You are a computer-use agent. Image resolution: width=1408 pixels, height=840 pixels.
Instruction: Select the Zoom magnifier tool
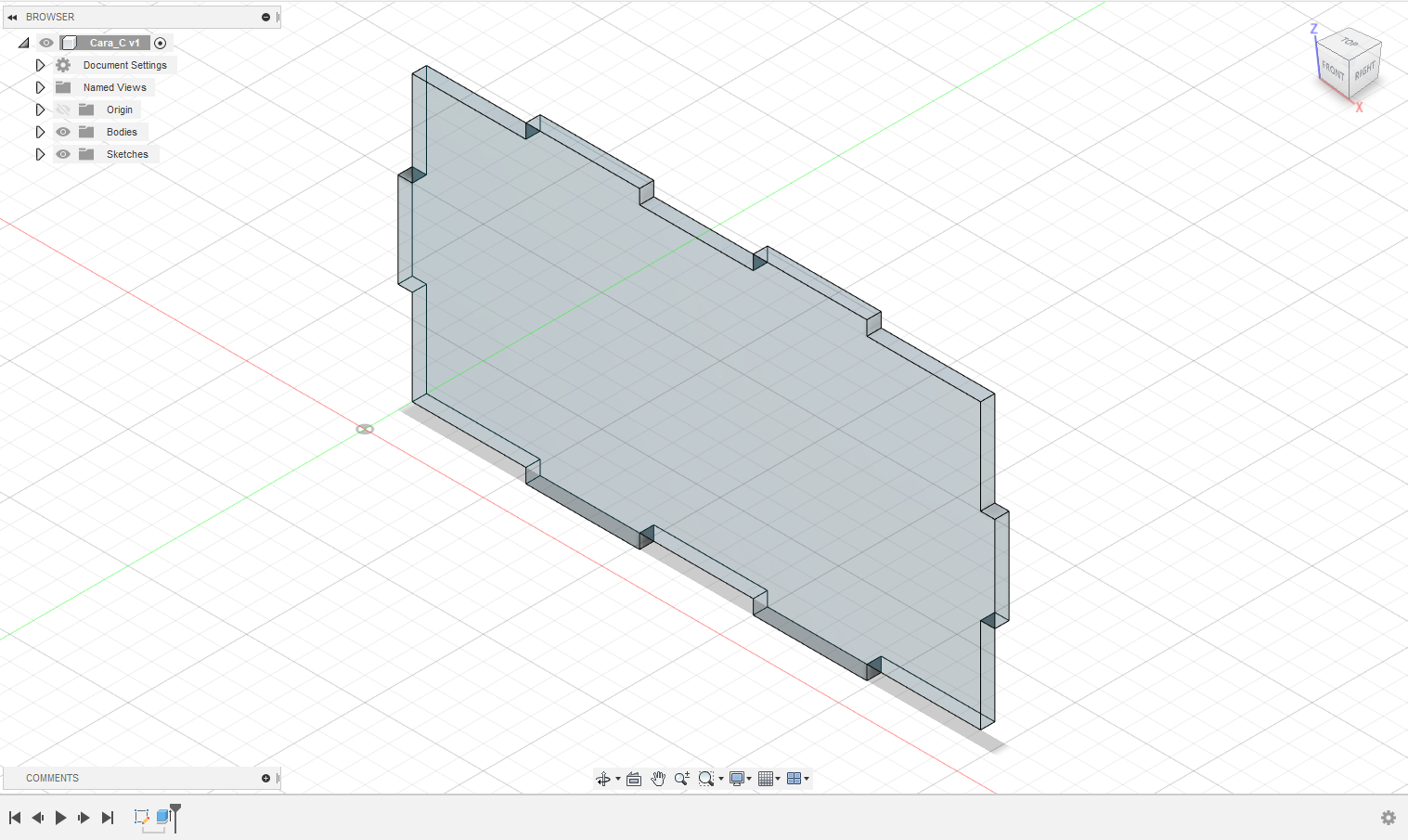(x=682, y=779)
